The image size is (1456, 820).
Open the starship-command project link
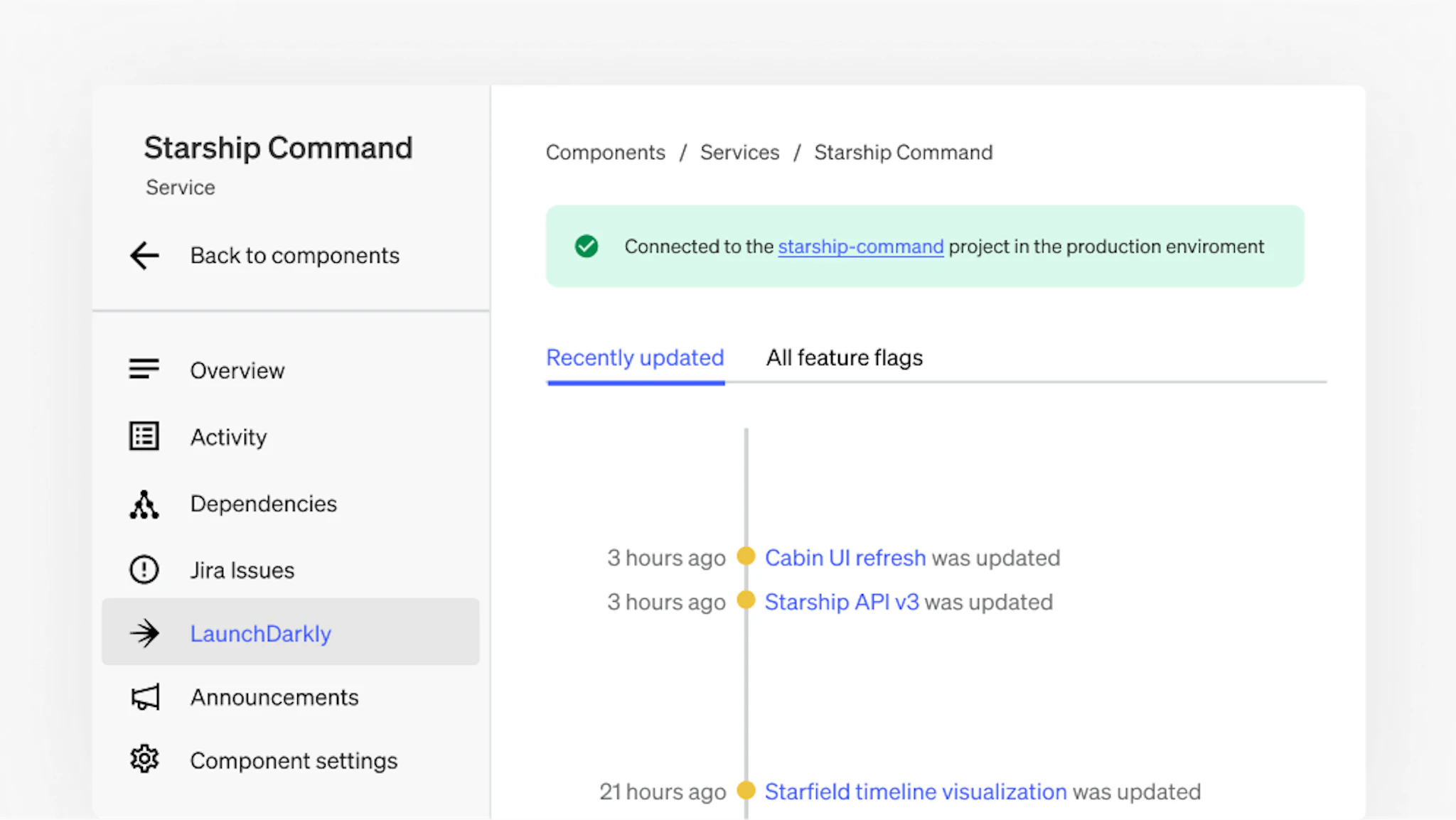click(x=860, y=247)
